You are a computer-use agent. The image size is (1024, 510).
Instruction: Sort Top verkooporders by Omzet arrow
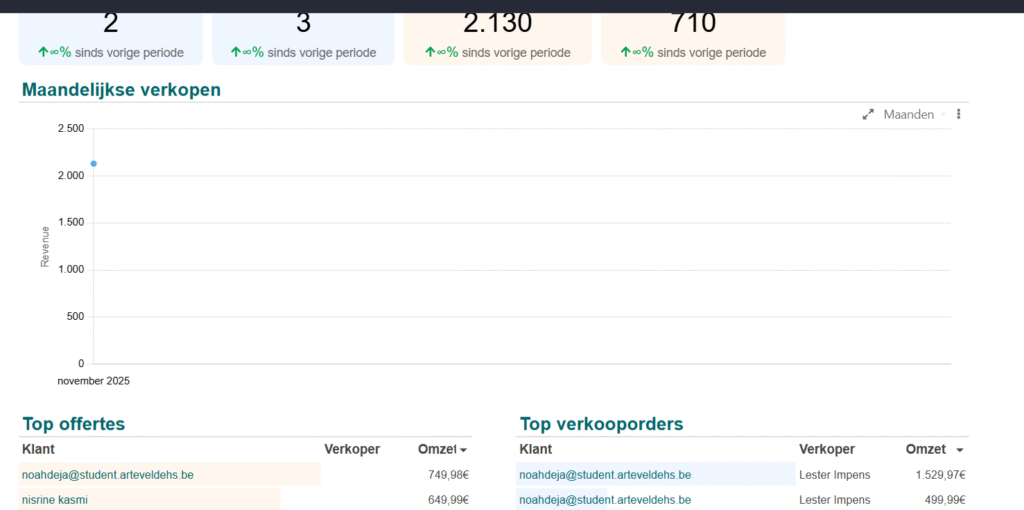(960, 451)
